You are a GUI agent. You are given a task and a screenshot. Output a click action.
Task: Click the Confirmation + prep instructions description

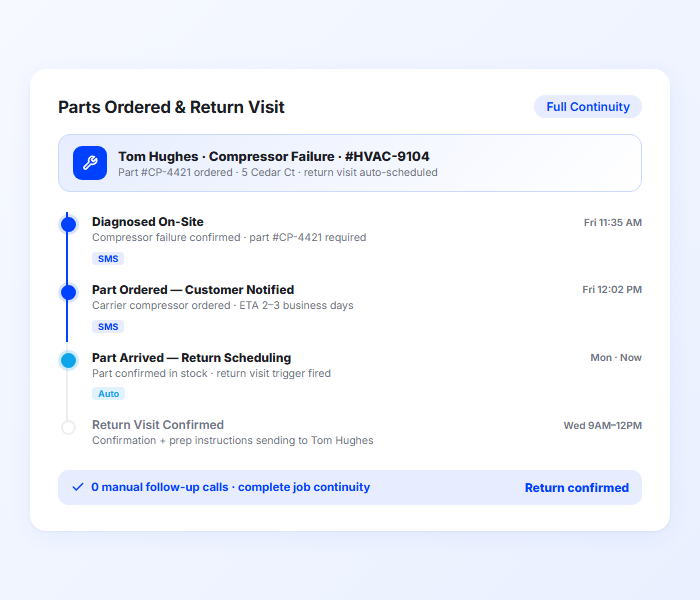233,440
